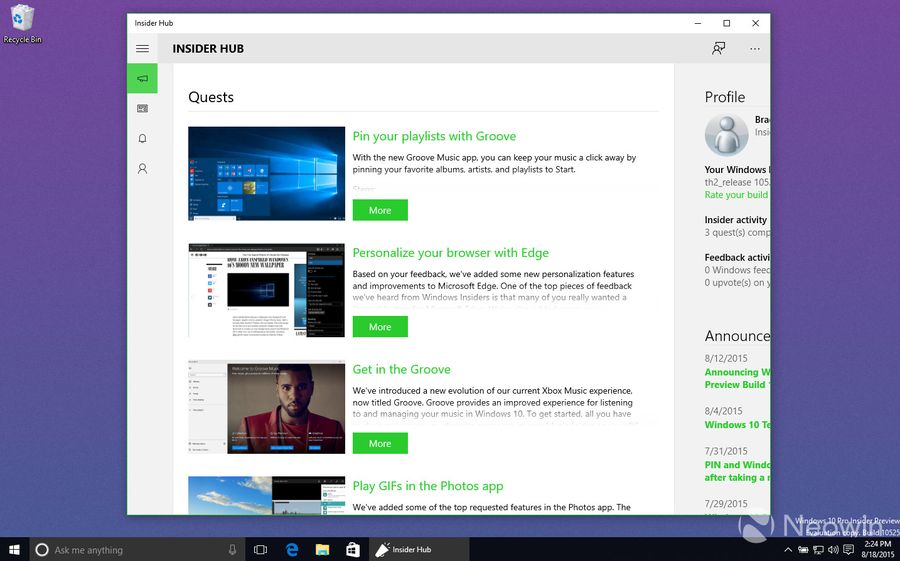The height and width of the screenshot is (561, 900).
Task: Click the Quests section heading
Action: click(211, 97)
